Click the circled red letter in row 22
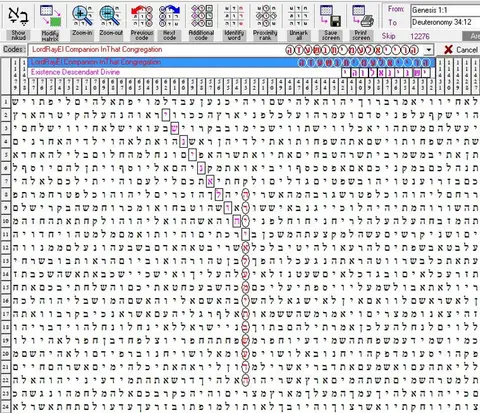 pyautogui.click(x=245, y=380)
